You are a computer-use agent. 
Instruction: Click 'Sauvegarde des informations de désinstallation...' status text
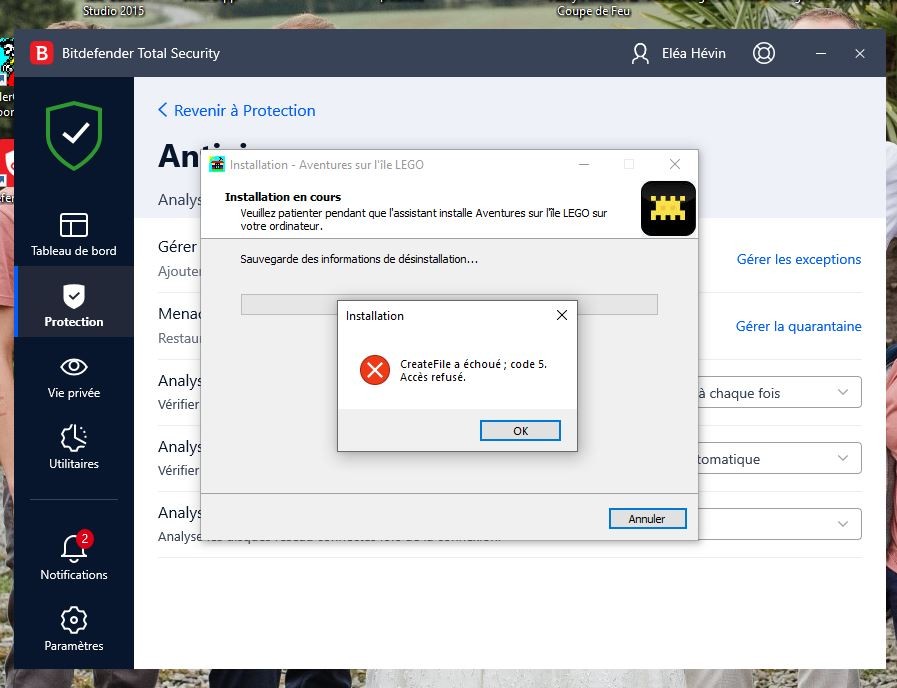click(x=359, y=259)
